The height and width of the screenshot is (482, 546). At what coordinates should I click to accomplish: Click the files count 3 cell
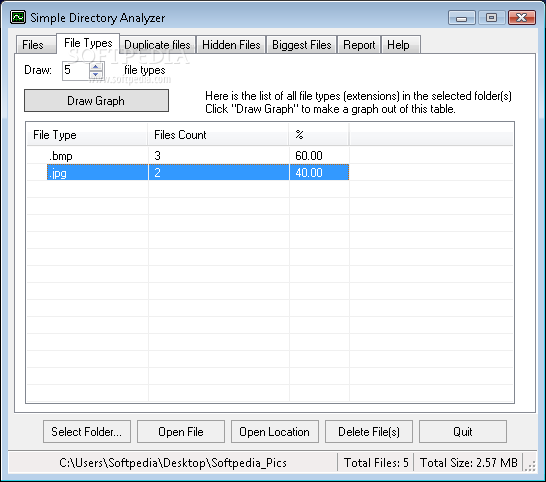(x=219, y=155)
